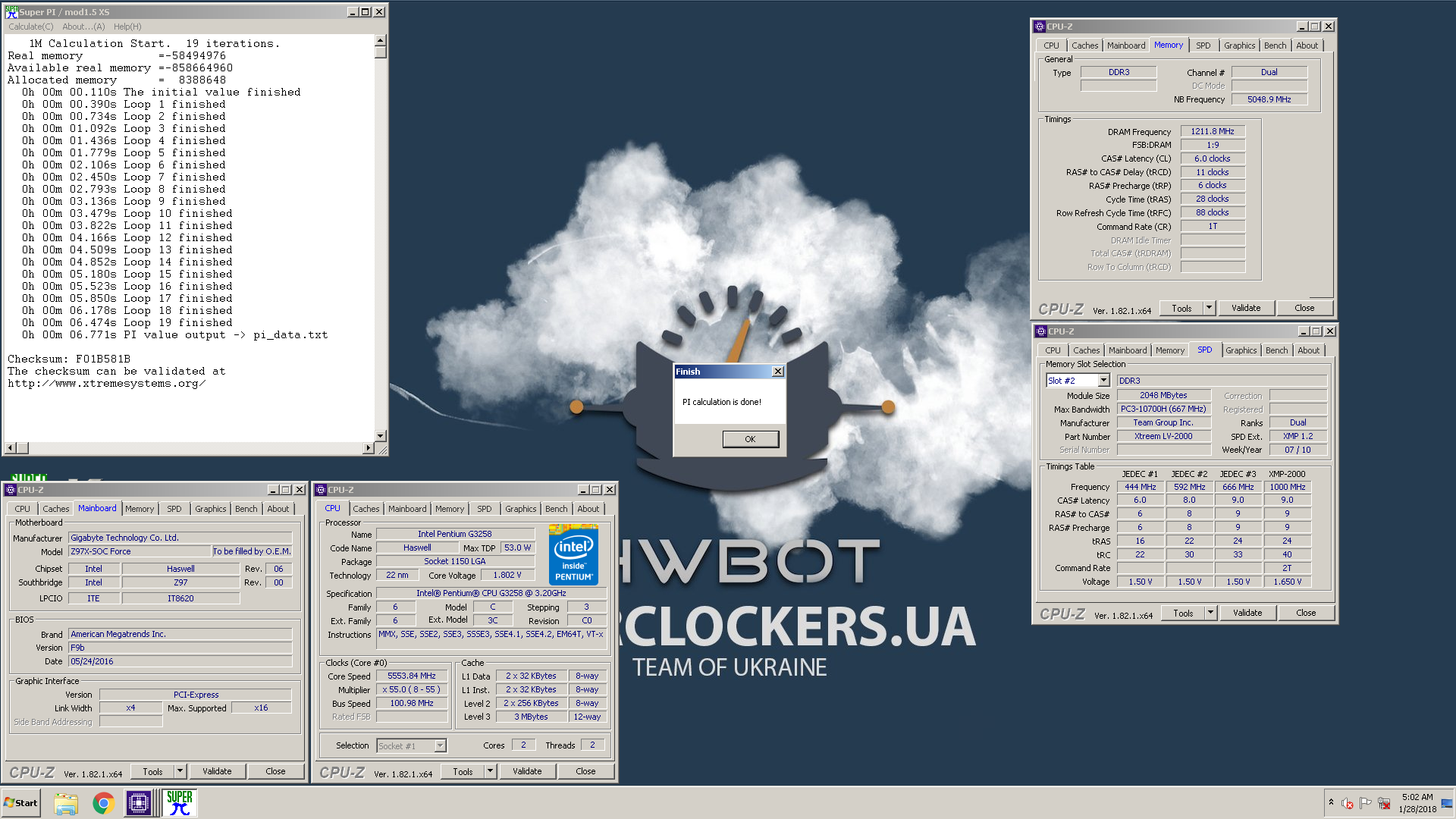Click the Specification field Intel Pentium CPU G3258

coord(491,593)
